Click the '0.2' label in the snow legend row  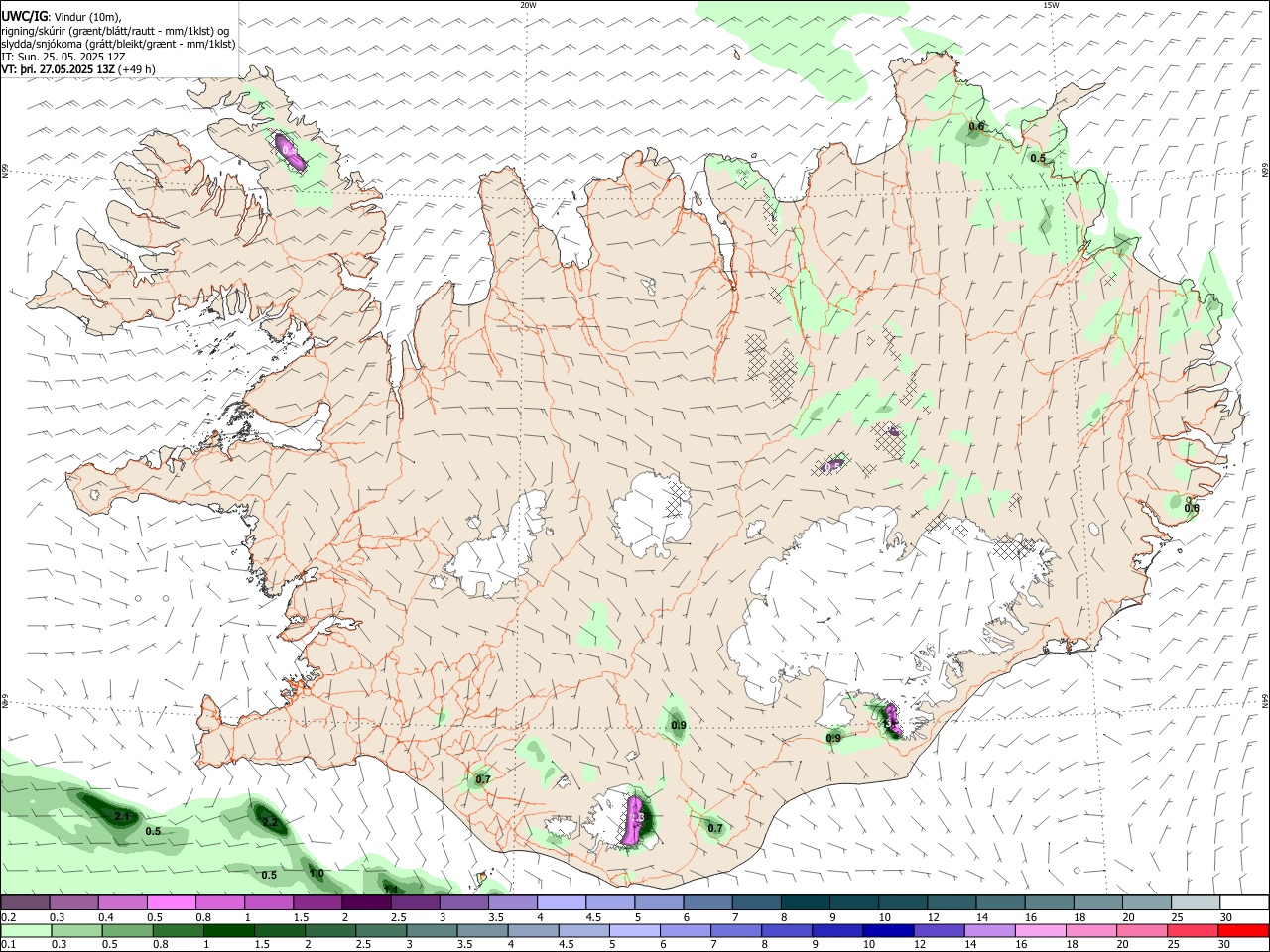[8, 917]
